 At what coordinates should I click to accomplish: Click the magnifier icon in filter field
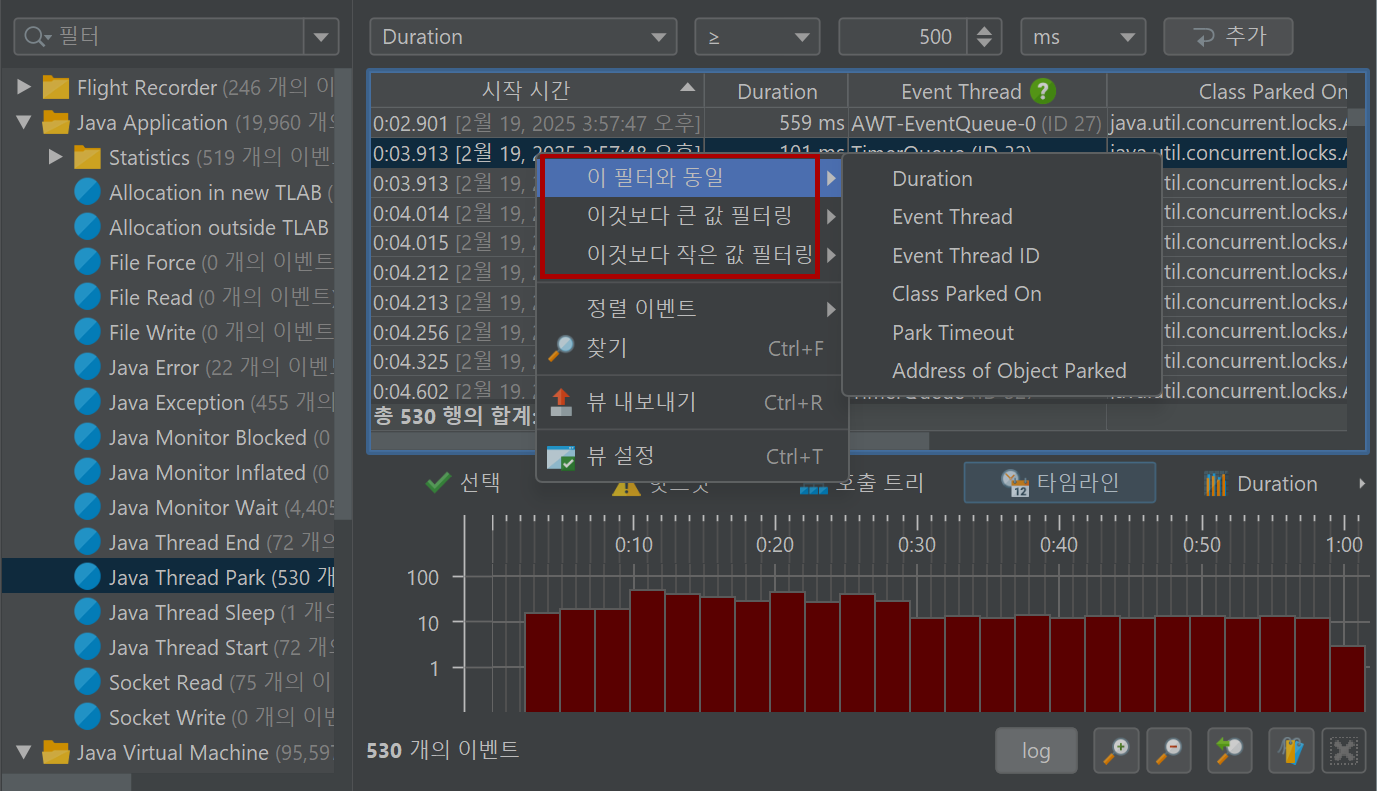point(35,37)
